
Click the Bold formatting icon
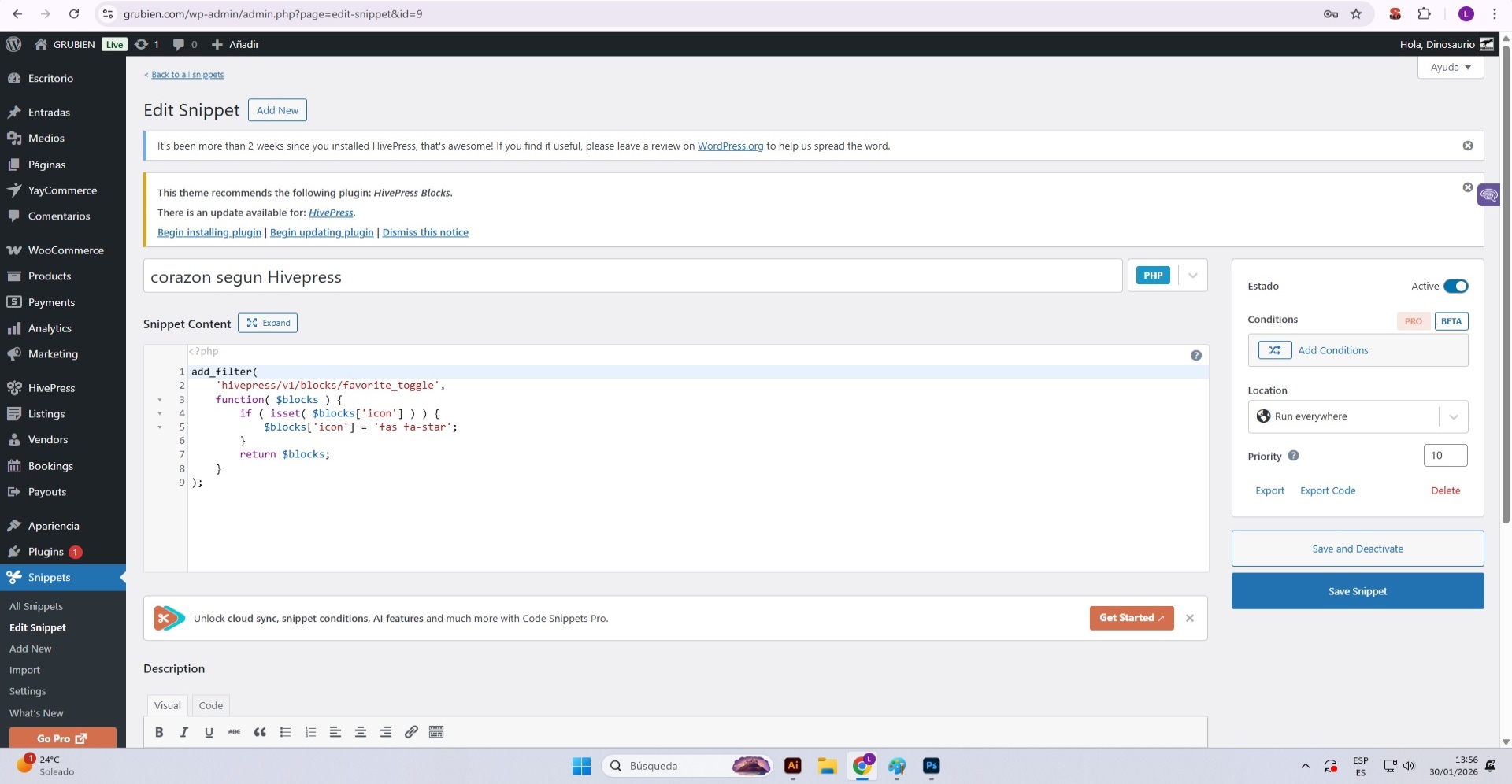(159, 732)
